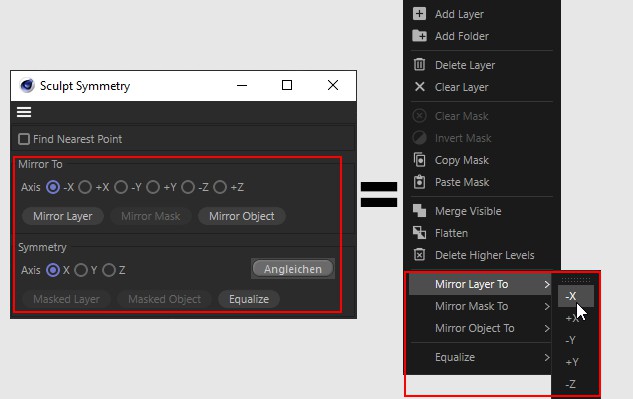
Task: Click the Mirror Layer button
Action: coord(63,216)
